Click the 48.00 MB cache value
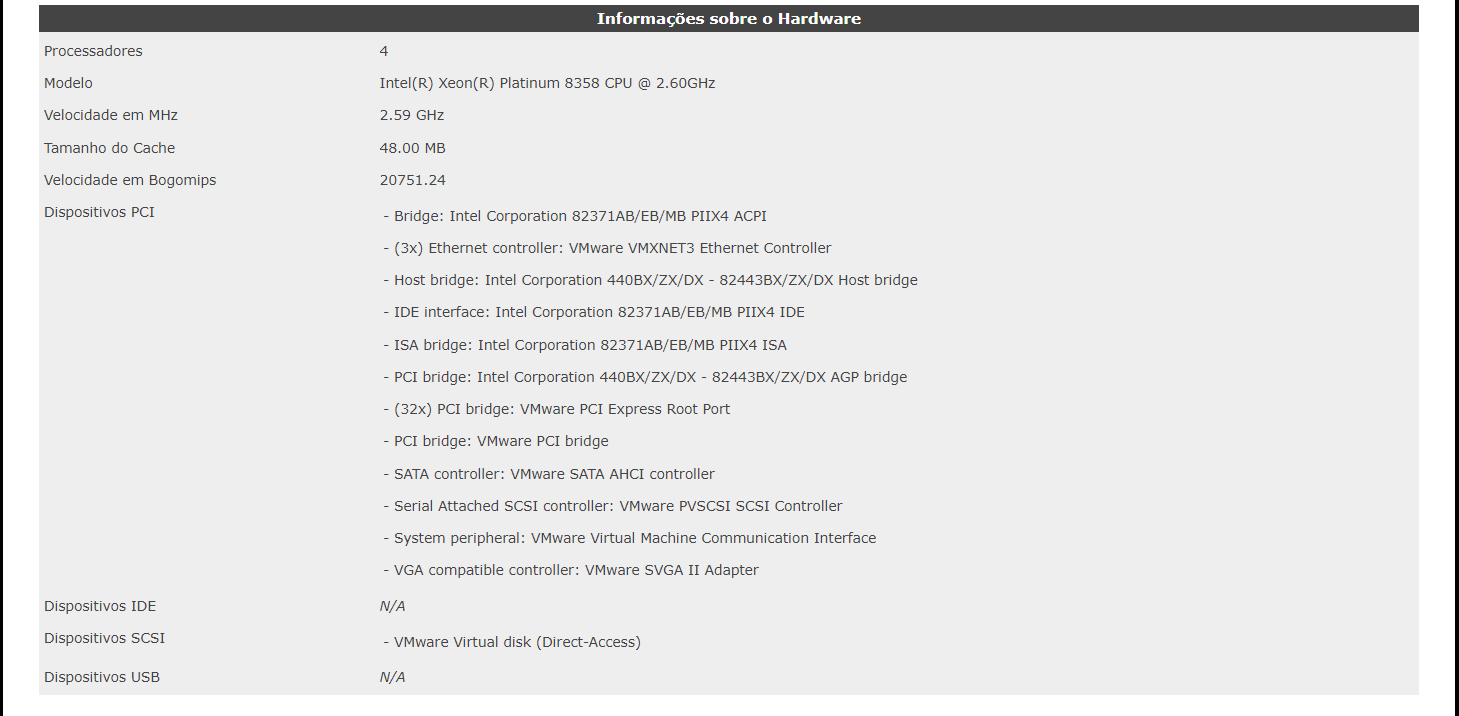1459x716 pixels. (412, 148)
